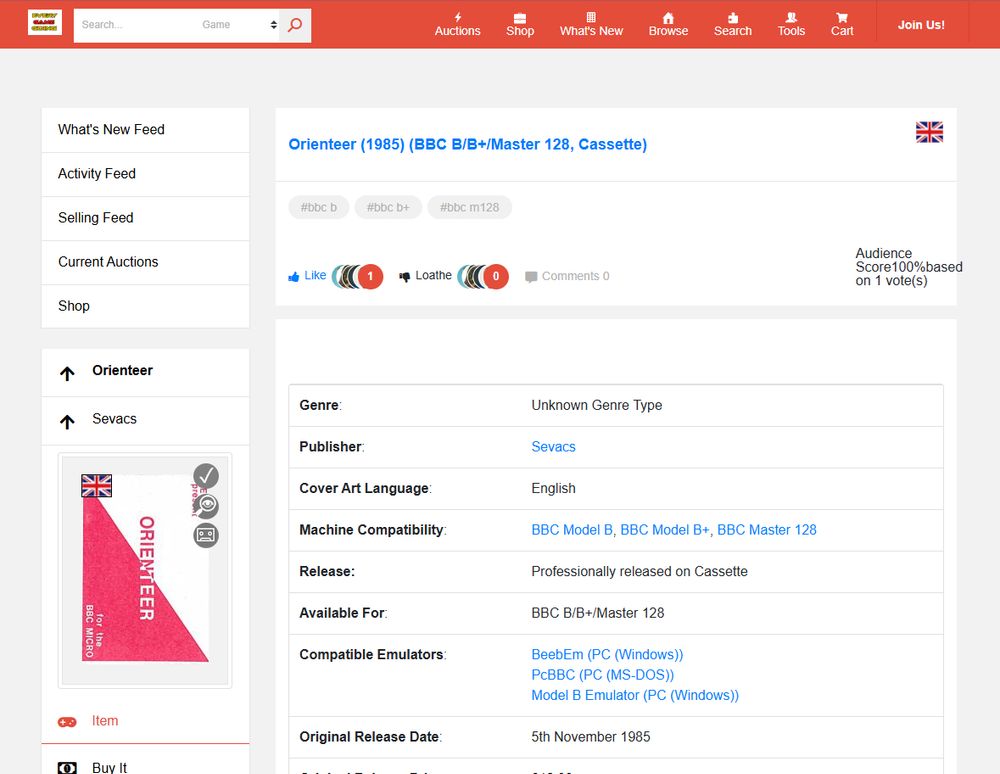Click 'Professionally released on Cassette' text

click(x=640, y=571)
